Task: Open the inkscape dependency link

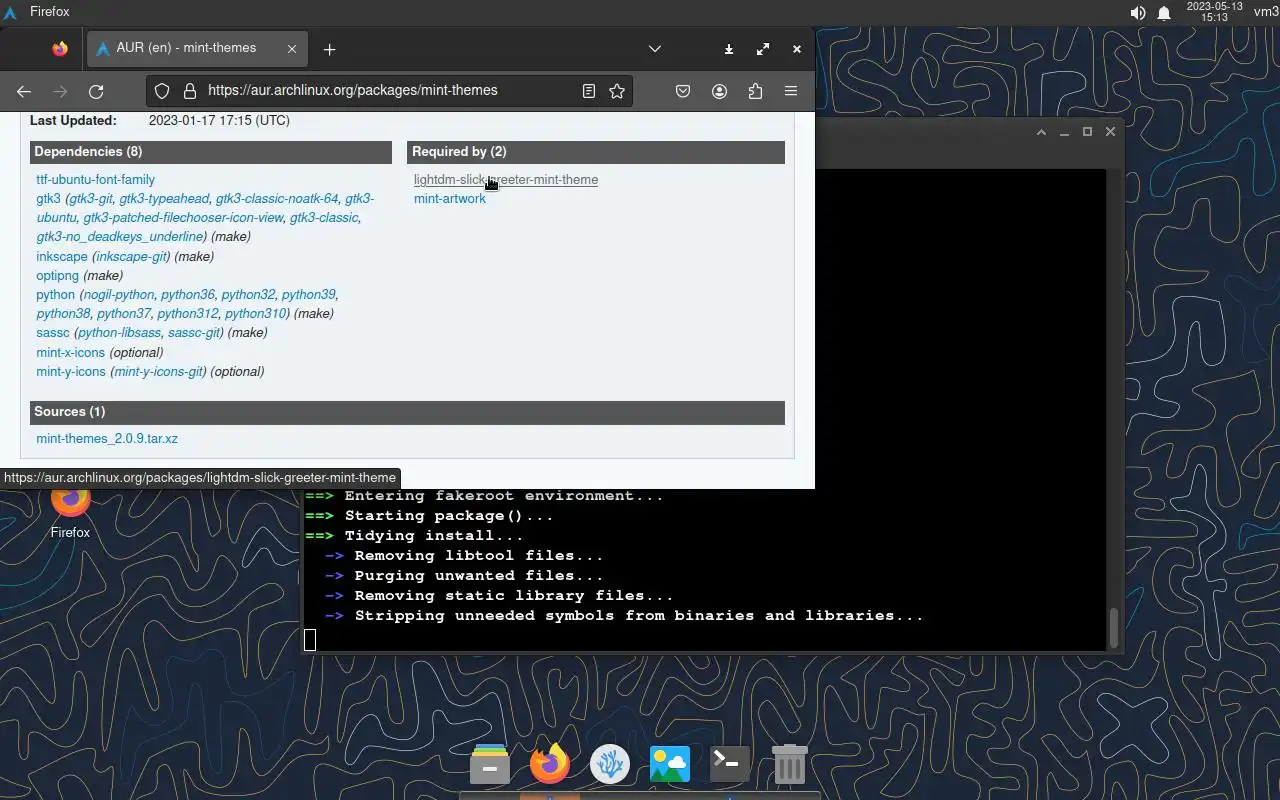Action: (x=62, y=257)
